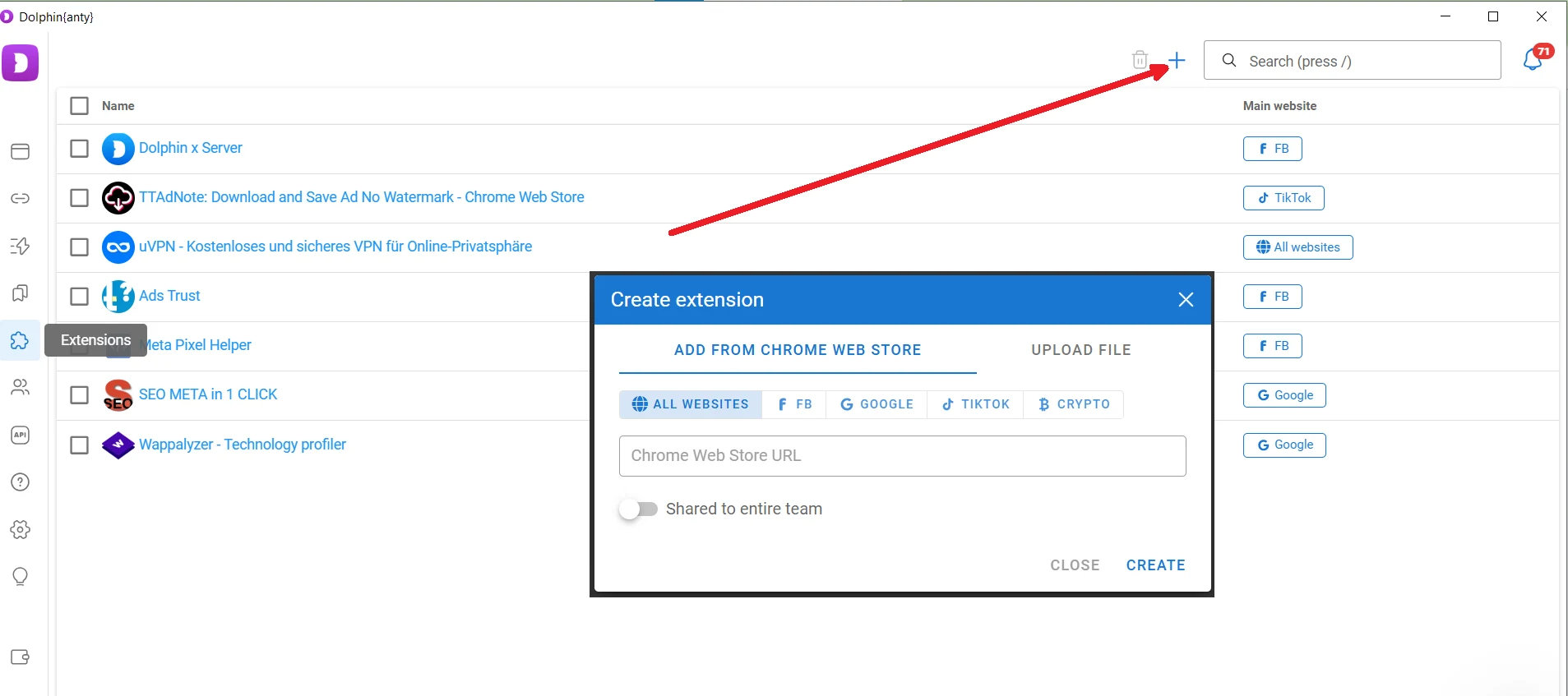
Task: Open the Browsers profiles sidebar icon
Action: click(x=21, y=151)
